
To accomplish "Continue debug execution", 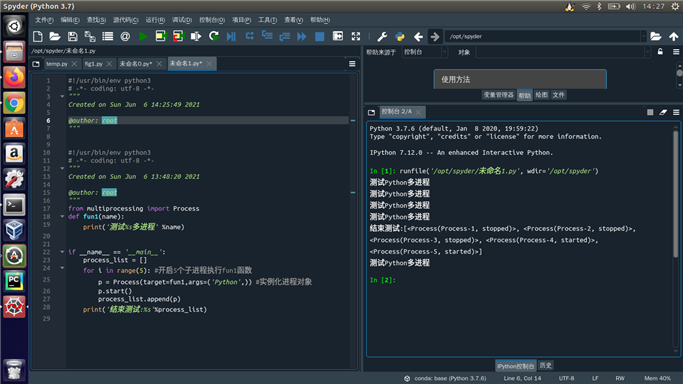I will click(302, 37).
